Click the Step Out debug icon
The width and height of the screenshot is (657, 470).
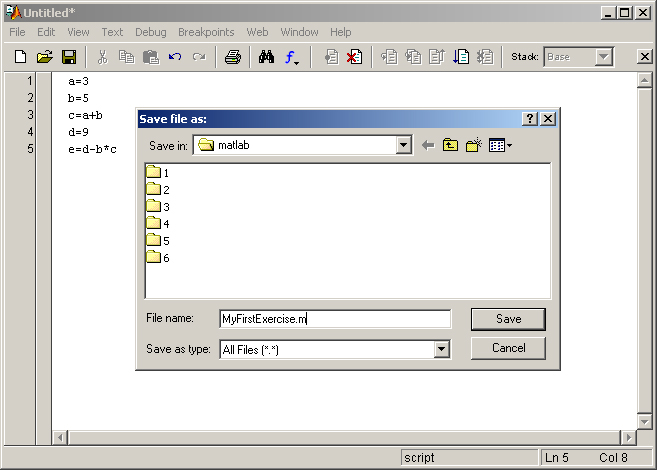coord(437,57)
